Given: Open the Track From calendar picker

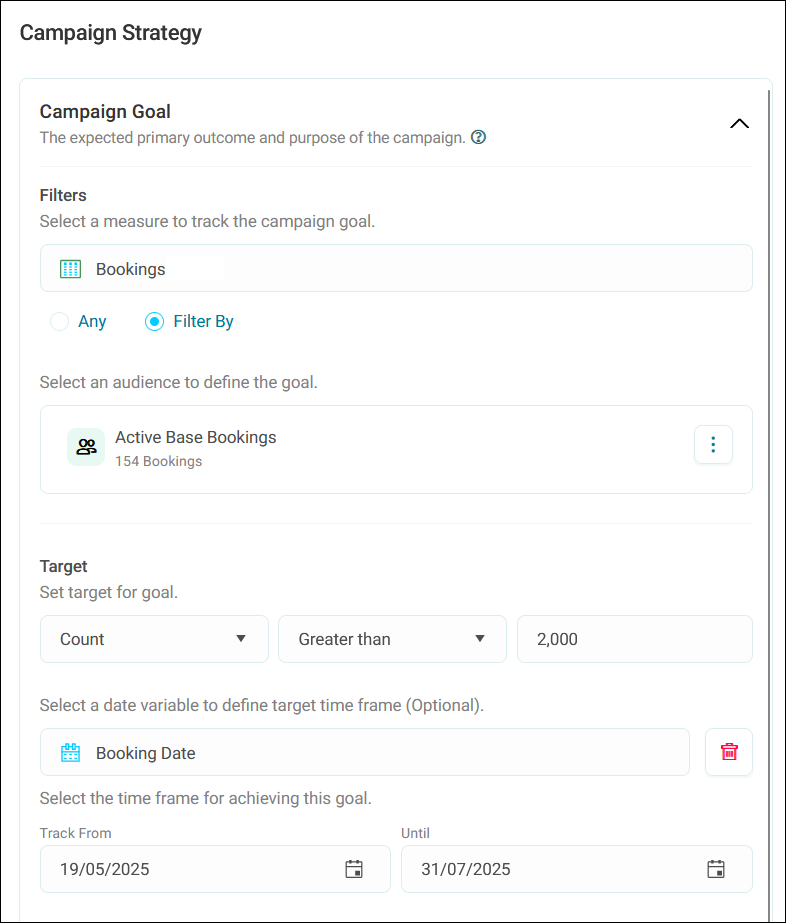Looking at the screenshot, I should pos(354,869).
